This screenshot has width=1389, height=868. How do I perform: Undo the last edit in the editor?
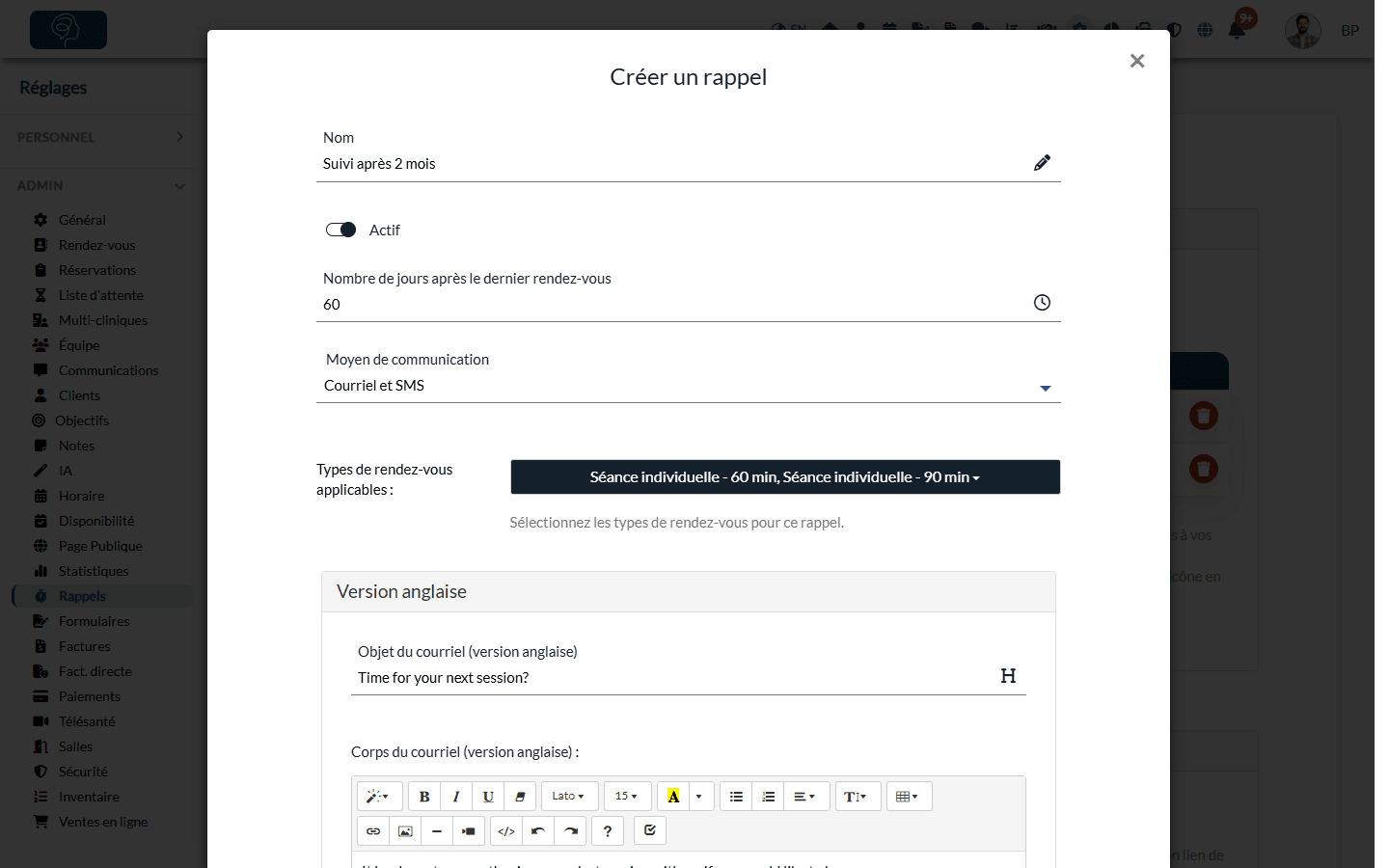(538, 831)
